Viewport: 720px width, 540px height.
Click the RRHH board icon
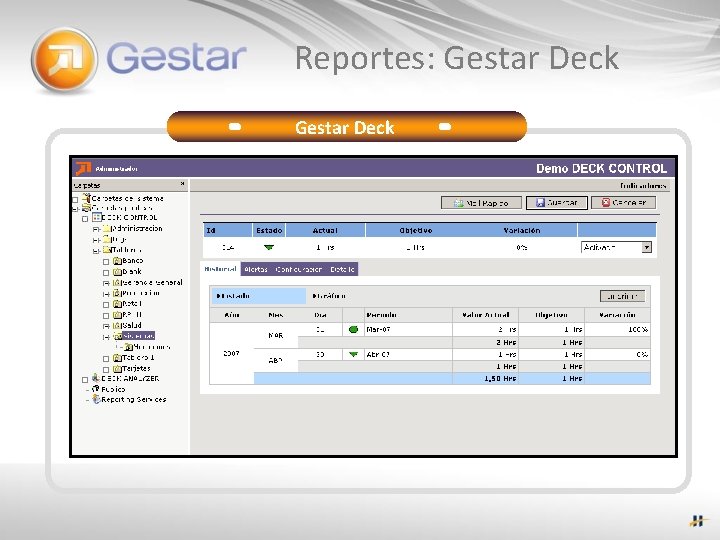pyautogui.click(x=117, y=315)
